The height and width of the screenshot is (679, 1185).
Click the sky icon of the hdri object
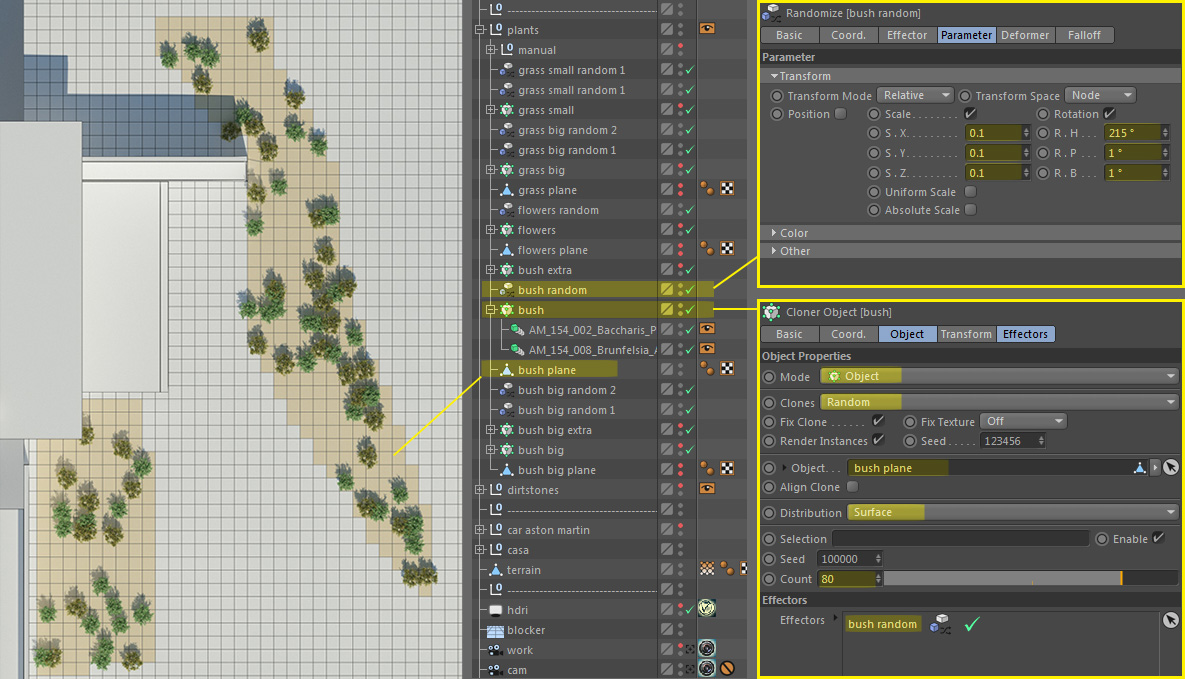495,610
